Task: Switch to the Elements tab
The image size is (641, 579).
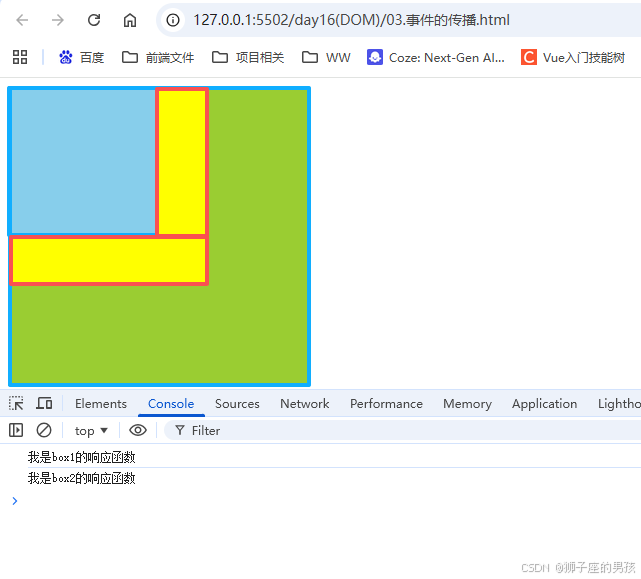Action: [x=101, y=404]
